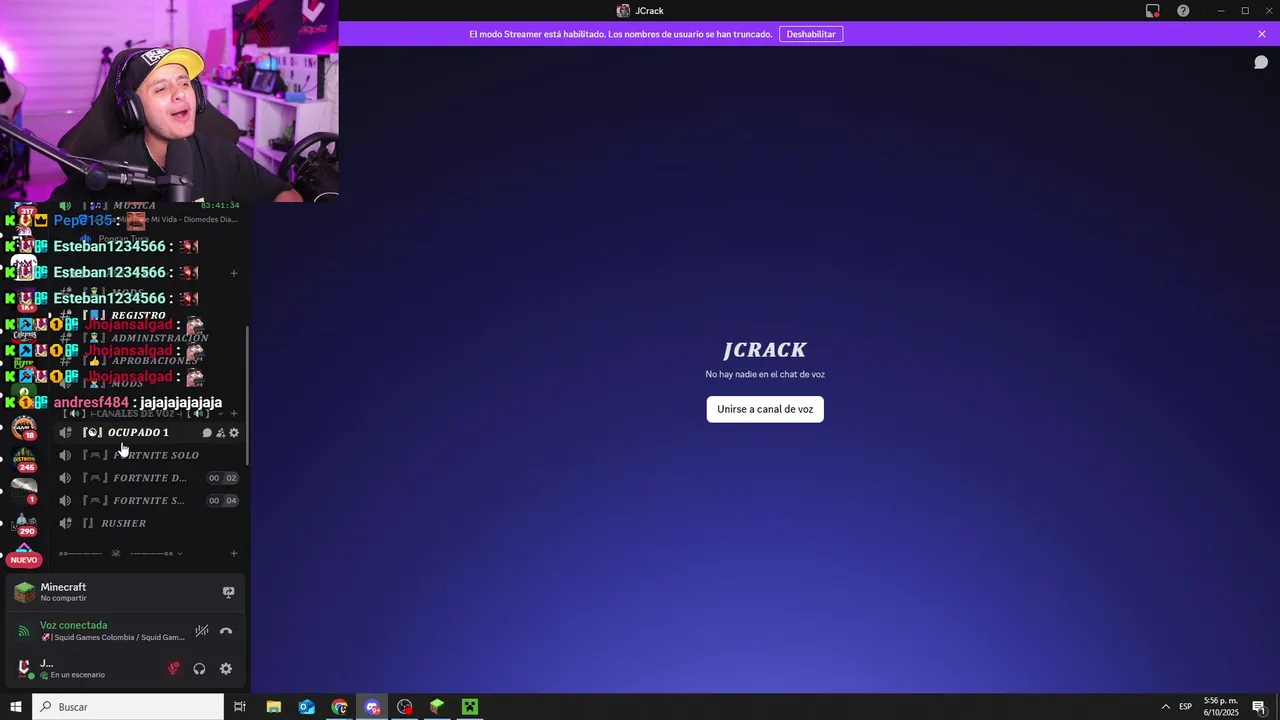
Task: Open server with 1 notification badge
Action: coord(24,492)
